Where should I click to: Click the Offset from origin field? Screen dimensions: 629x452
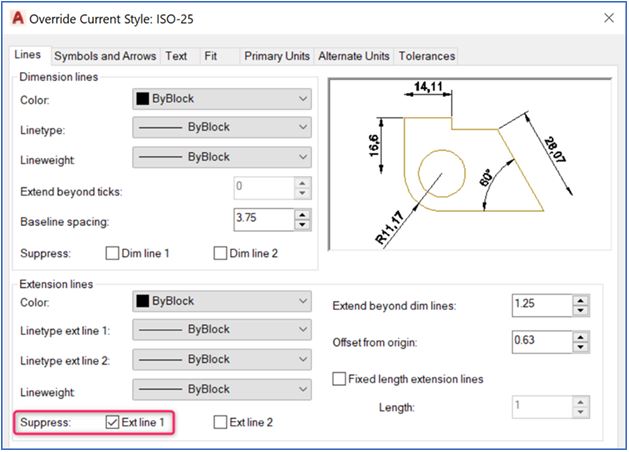coord(542,342)
